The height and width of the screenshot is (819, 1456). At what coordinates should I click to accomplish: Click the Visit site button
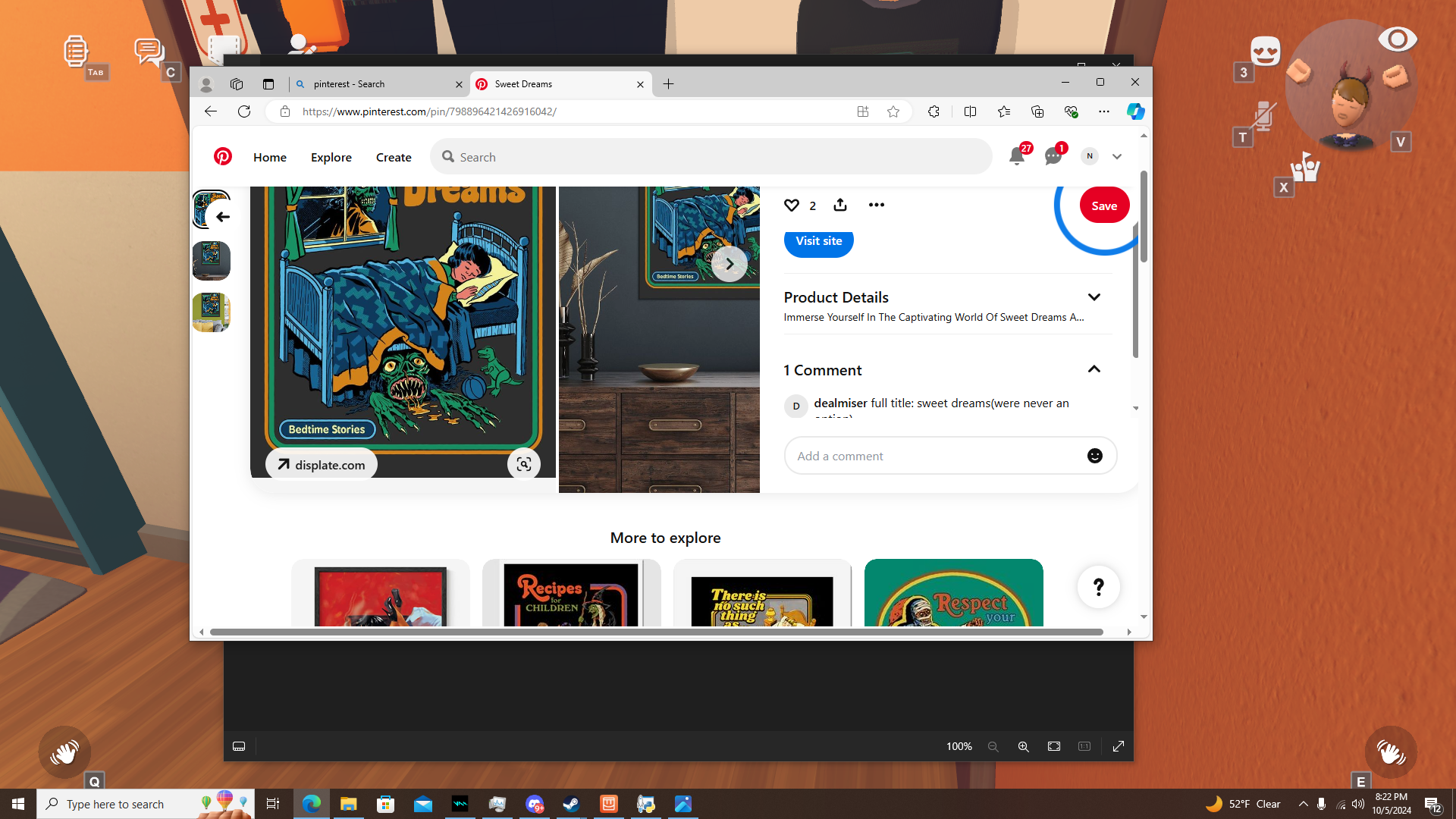(x=818, y=241)
